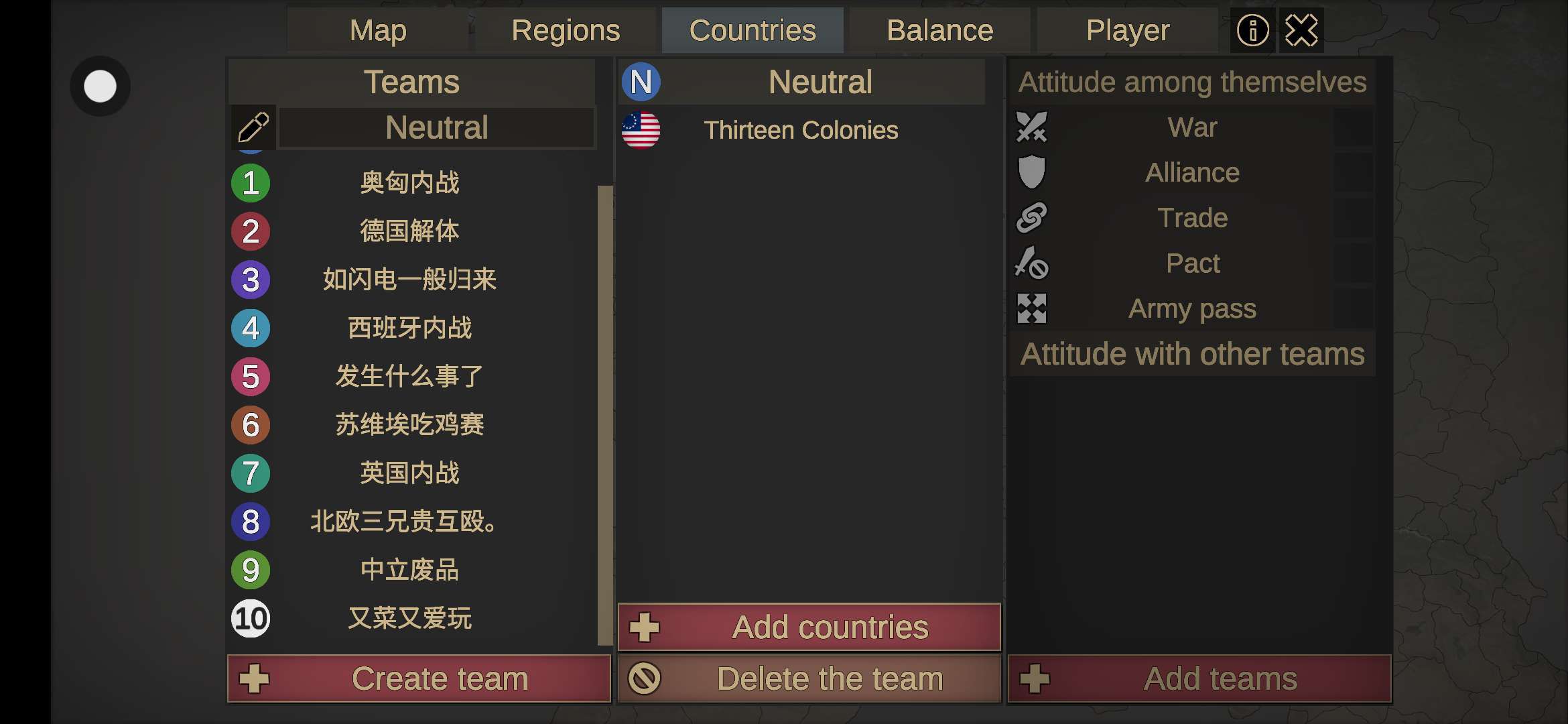This screenshot has width=1568, height=724.
Task: Toggle the War attitude checkbox
Action: tap(1353, 127)
